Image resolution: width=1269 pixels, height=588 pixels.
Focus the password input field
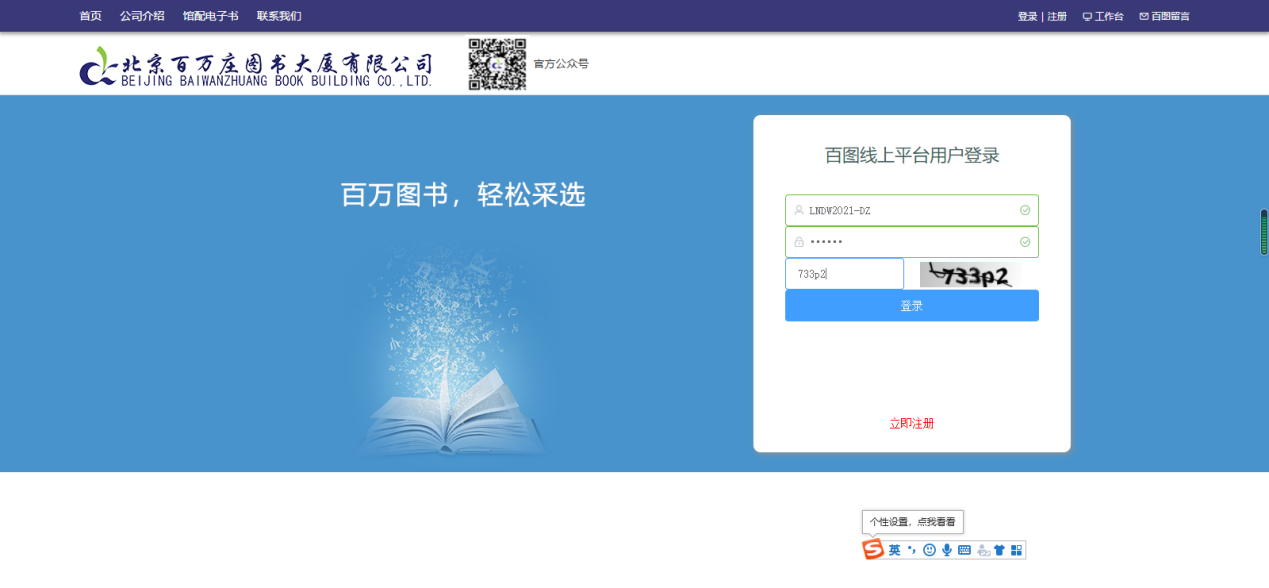pos(911,242)
